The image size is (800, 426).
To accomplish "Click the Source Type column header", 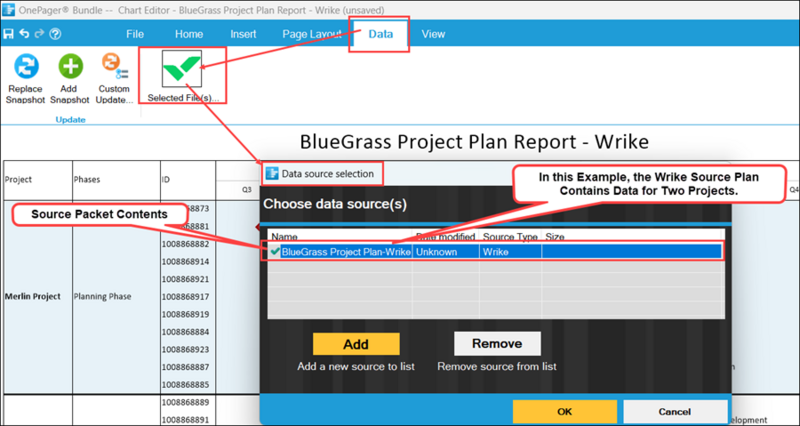I will tap(510, 237).
